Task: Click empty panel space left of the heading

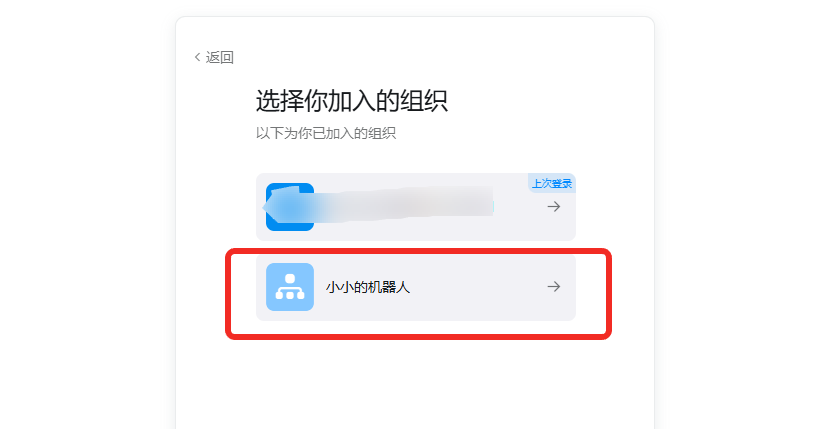Action: tap(216, 101)
